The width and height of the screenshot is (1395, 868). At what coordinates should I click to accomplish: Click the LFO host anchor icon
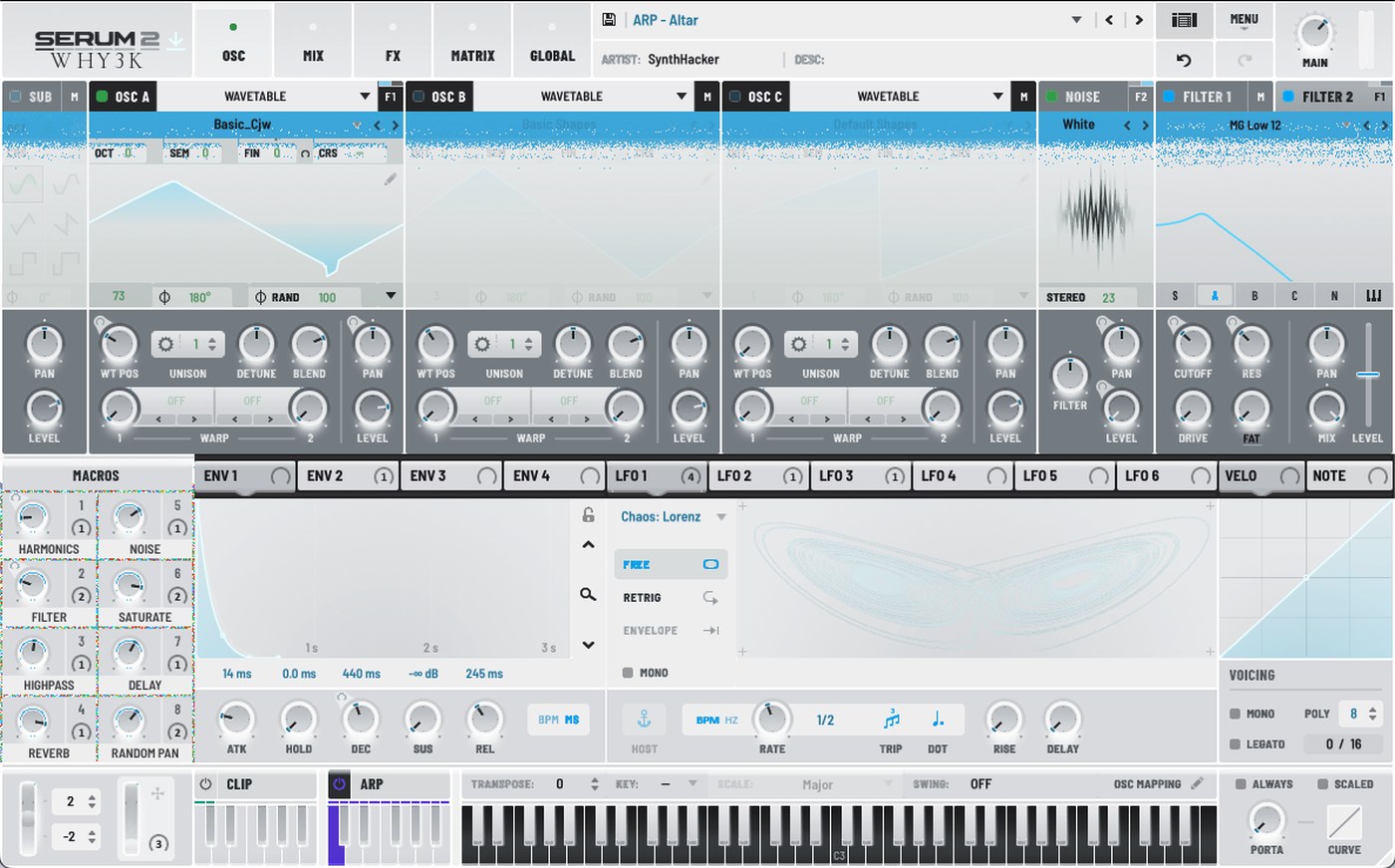pos(644,720)
